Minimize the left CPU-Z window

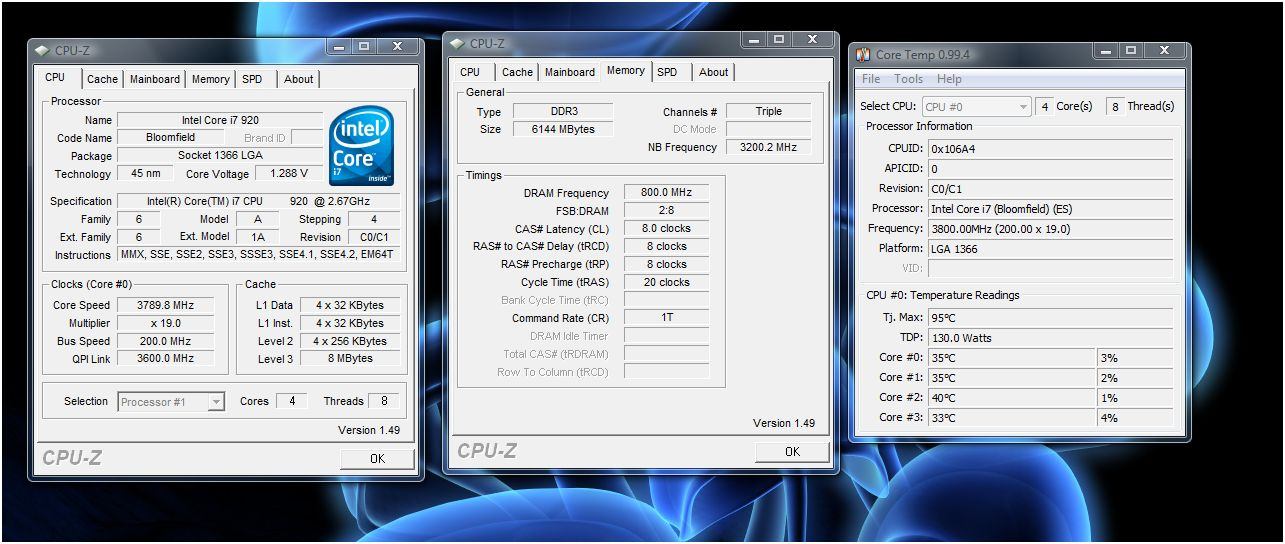(x=338, y=47)
